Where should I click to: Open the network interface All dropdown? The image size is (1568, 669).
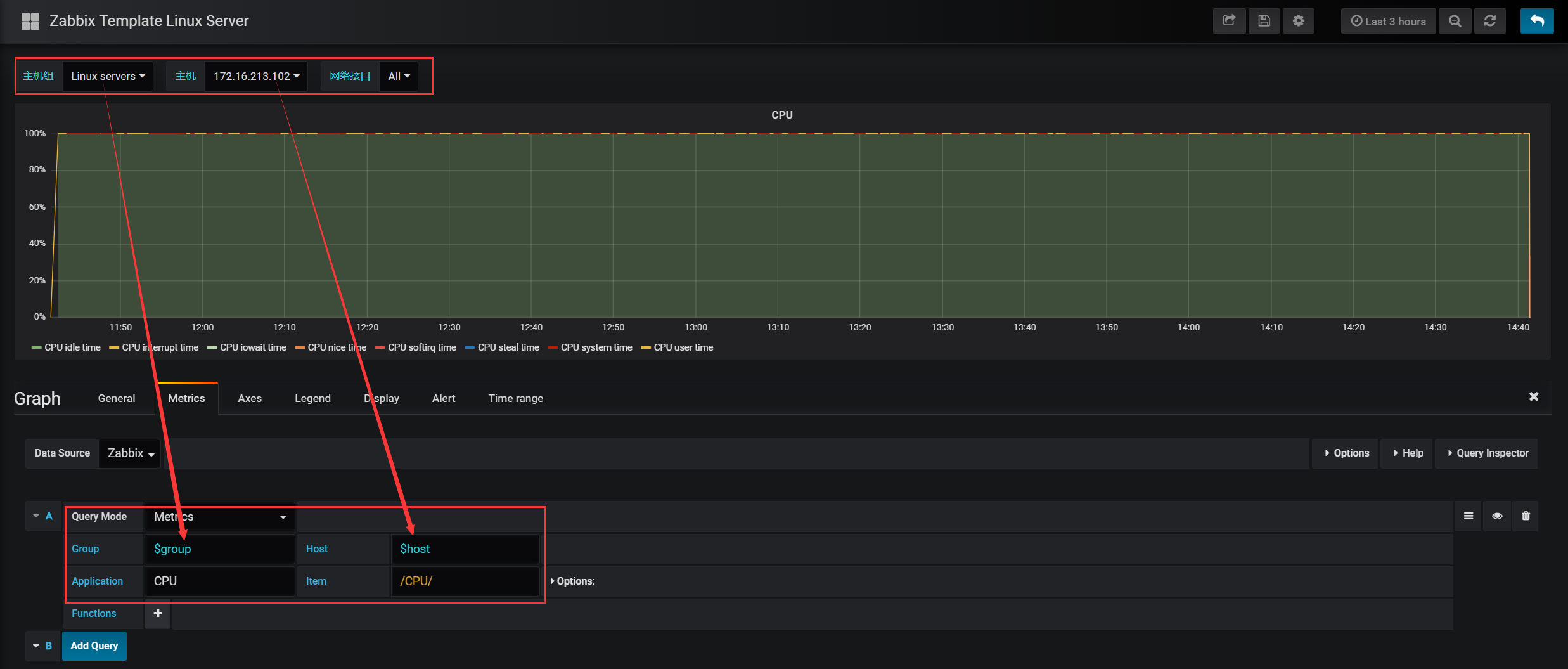point(399,76)
